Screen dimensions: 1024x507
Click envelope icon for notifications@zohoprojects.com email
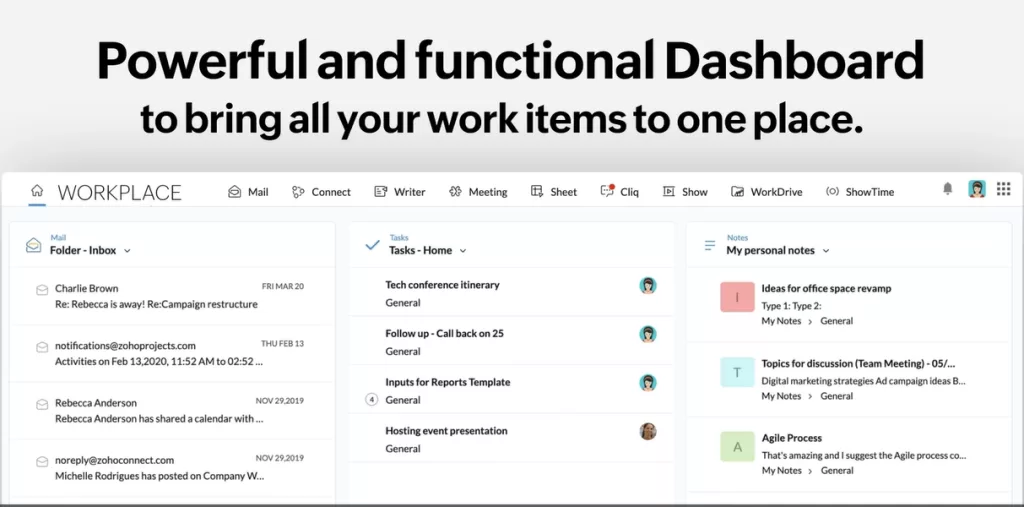[42, 347]
